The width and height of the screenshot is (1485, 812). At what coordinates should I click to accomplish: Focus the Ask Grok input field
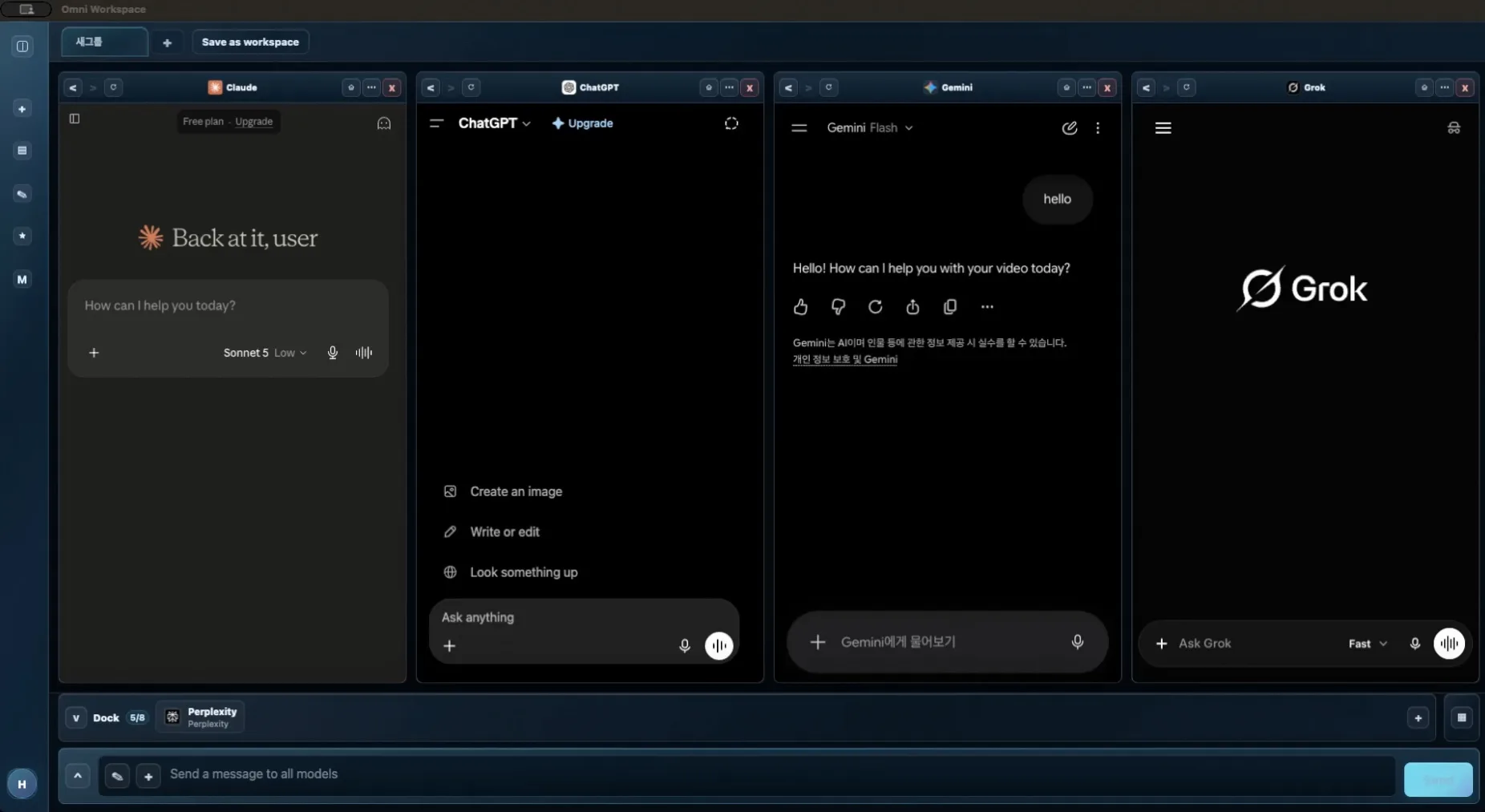pyautogui.click(x=1255, y=644)
